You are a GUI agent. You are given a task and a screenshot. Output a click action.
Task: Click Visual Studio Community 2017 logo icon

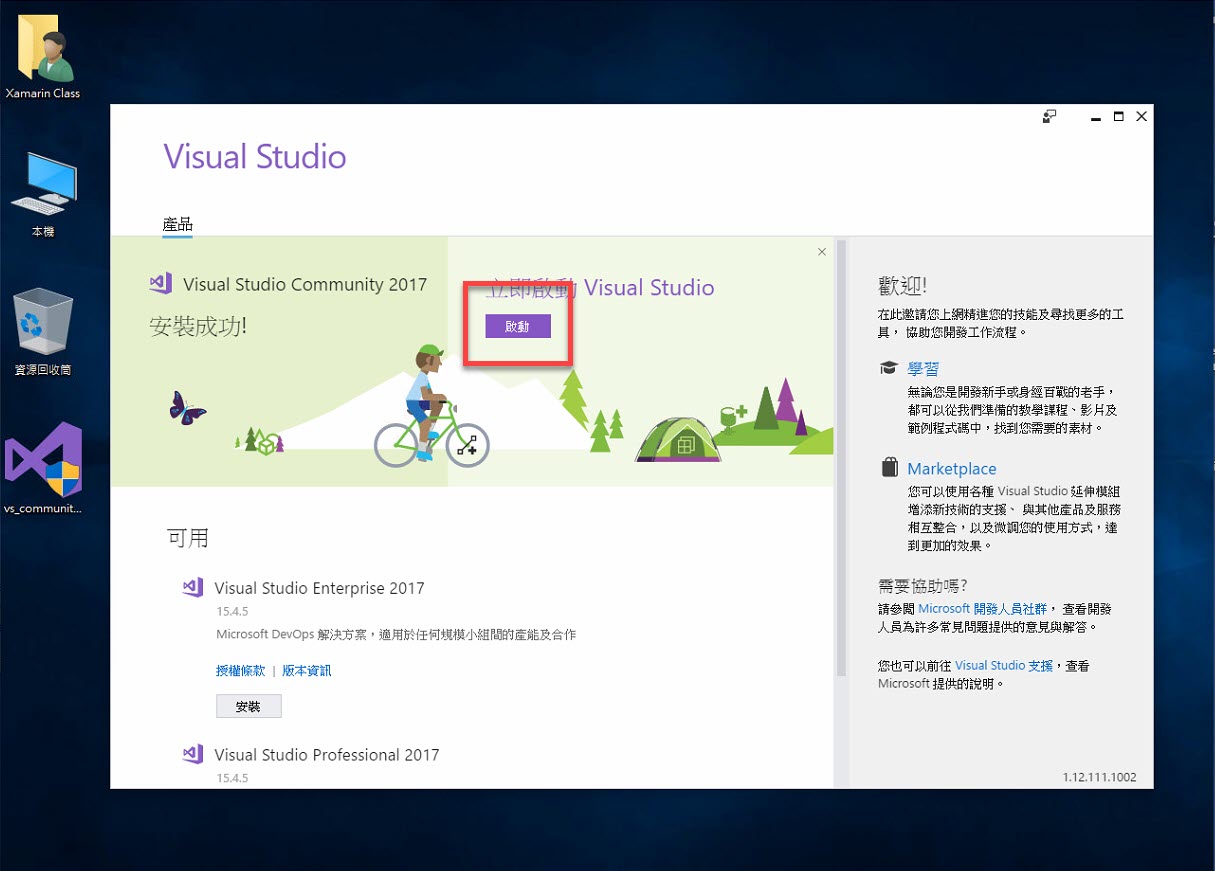point(161,284)
